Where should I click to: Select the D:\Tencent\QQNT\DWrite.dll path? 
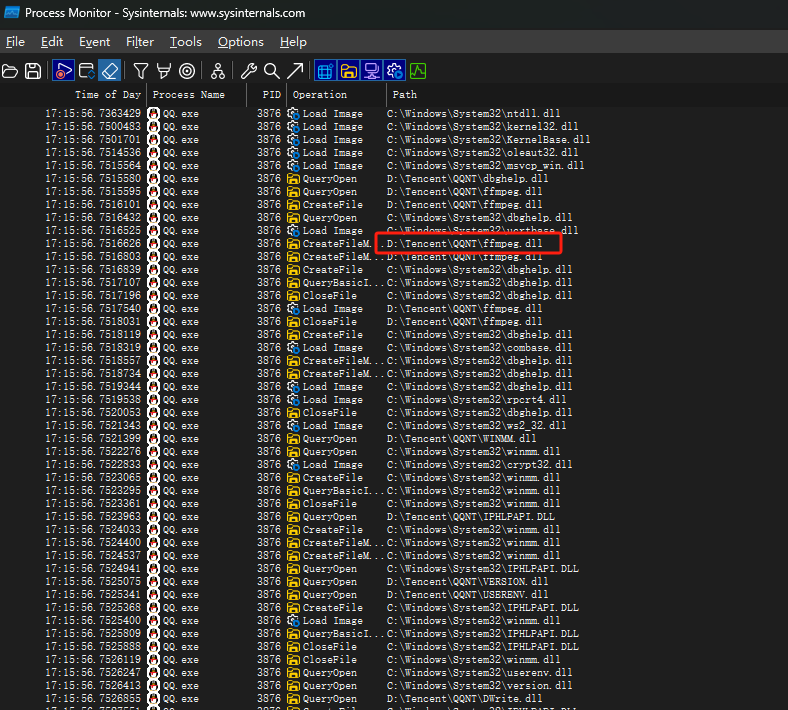[x=464, y=699]
